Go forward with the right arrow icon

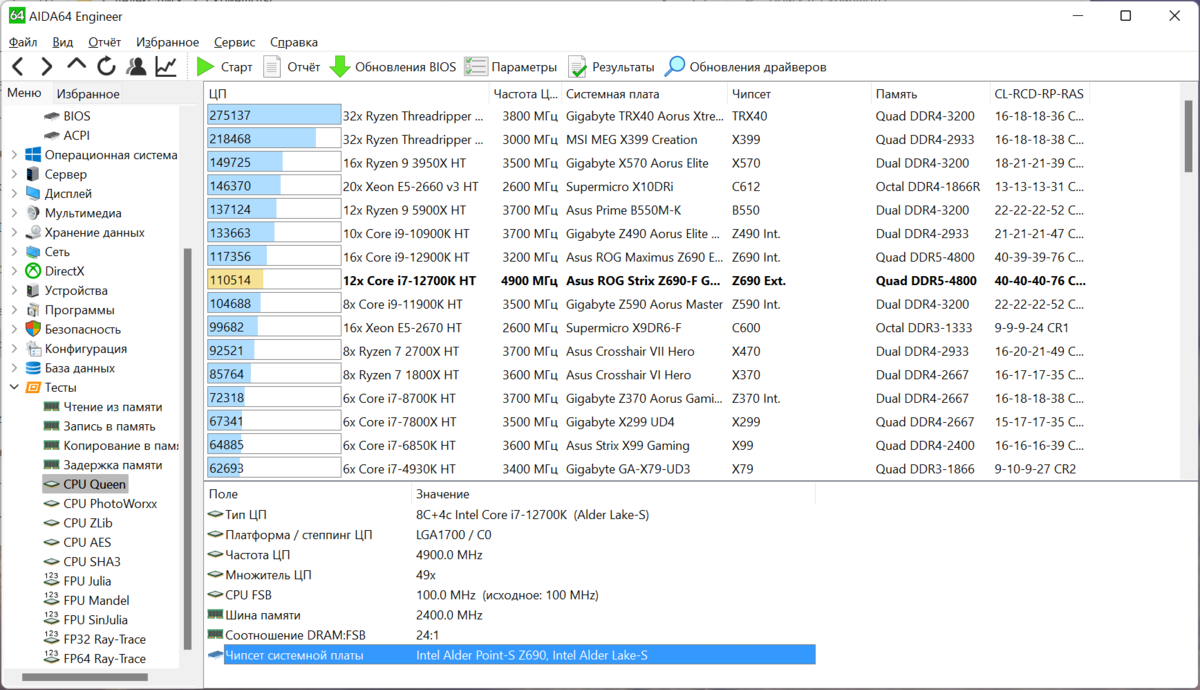[x=47, y=67]
